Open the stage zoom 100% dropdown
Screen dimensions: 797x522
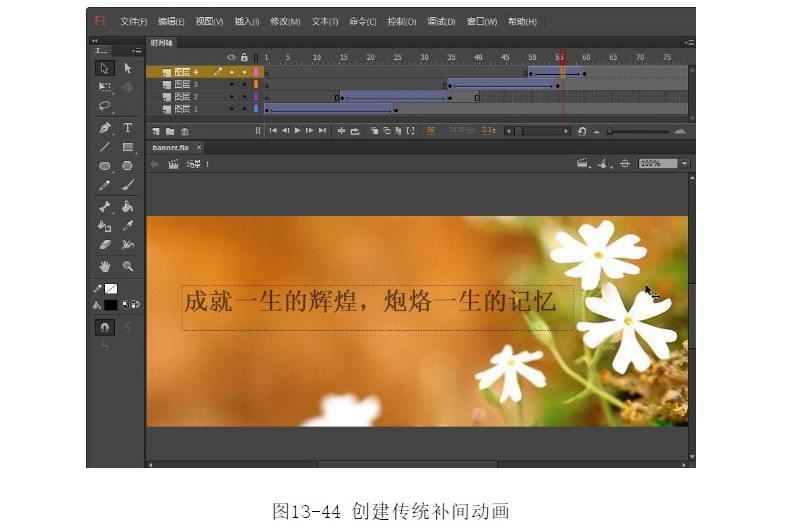[x=684, y=163]
